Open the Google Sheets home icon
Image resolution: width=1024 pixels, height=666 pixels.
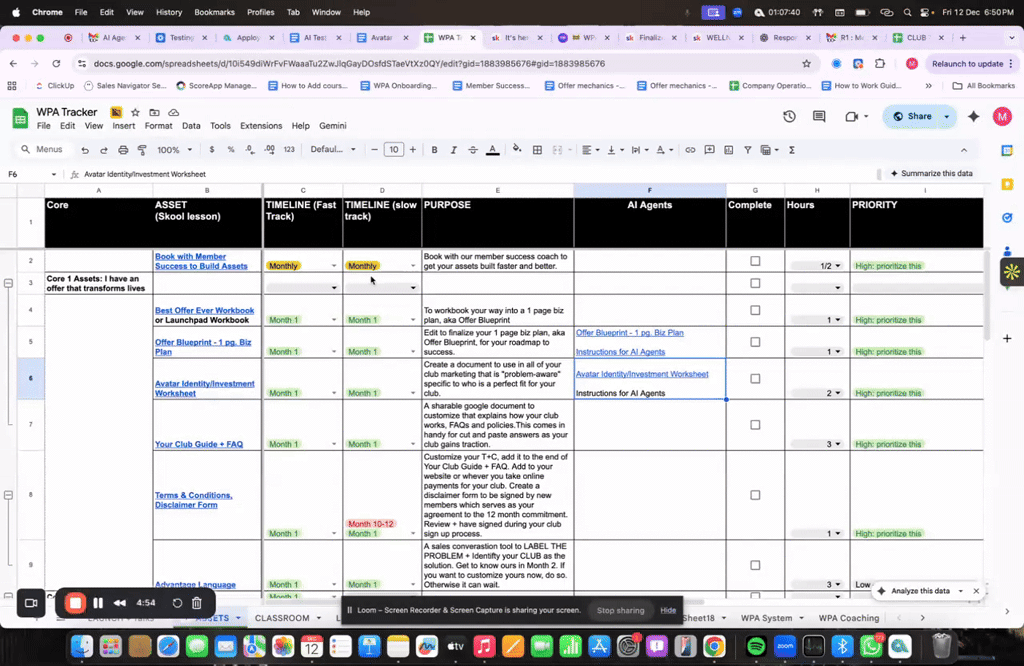(20, 118)
